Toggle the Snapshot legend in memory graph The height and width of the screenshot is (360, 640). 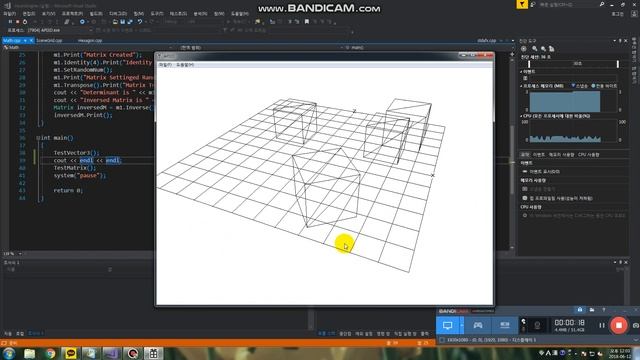[x=580, y=86]
